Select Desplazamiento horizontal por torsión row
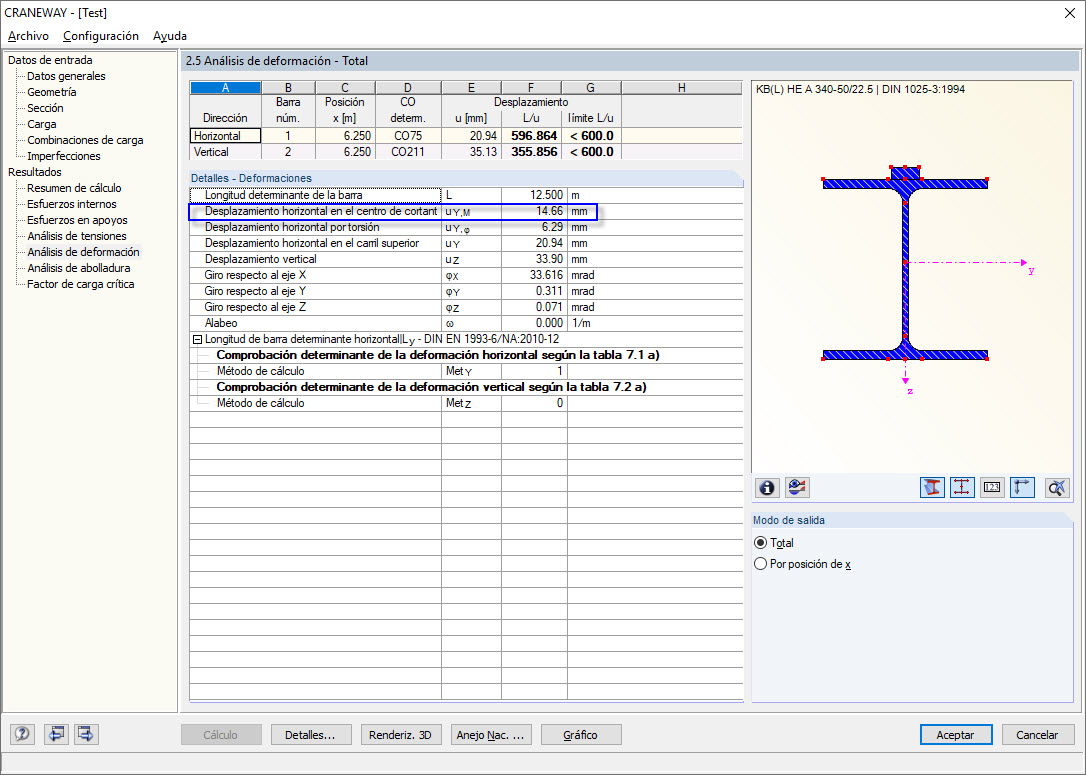Image resolution: width=1086 pixels, height=775 pixels. 466,227
